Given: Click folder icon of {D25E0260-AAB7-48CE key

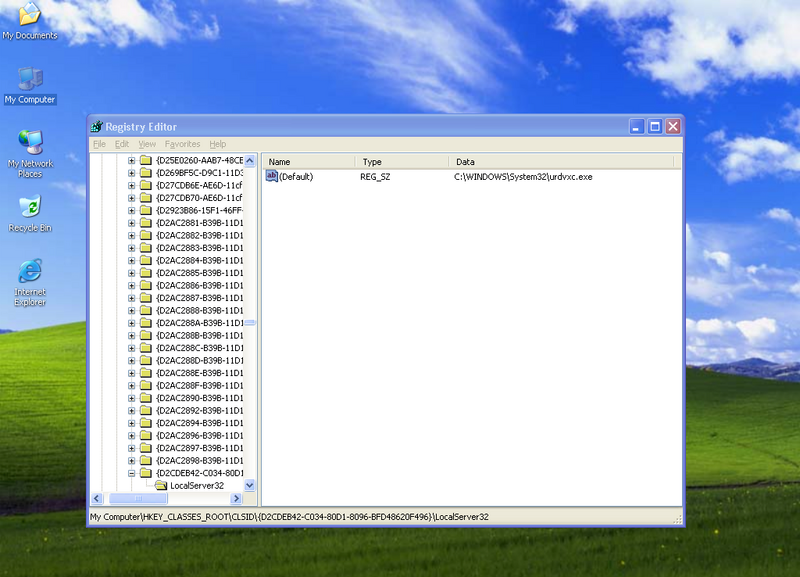Looking at the screenshot, I should 146,160.
